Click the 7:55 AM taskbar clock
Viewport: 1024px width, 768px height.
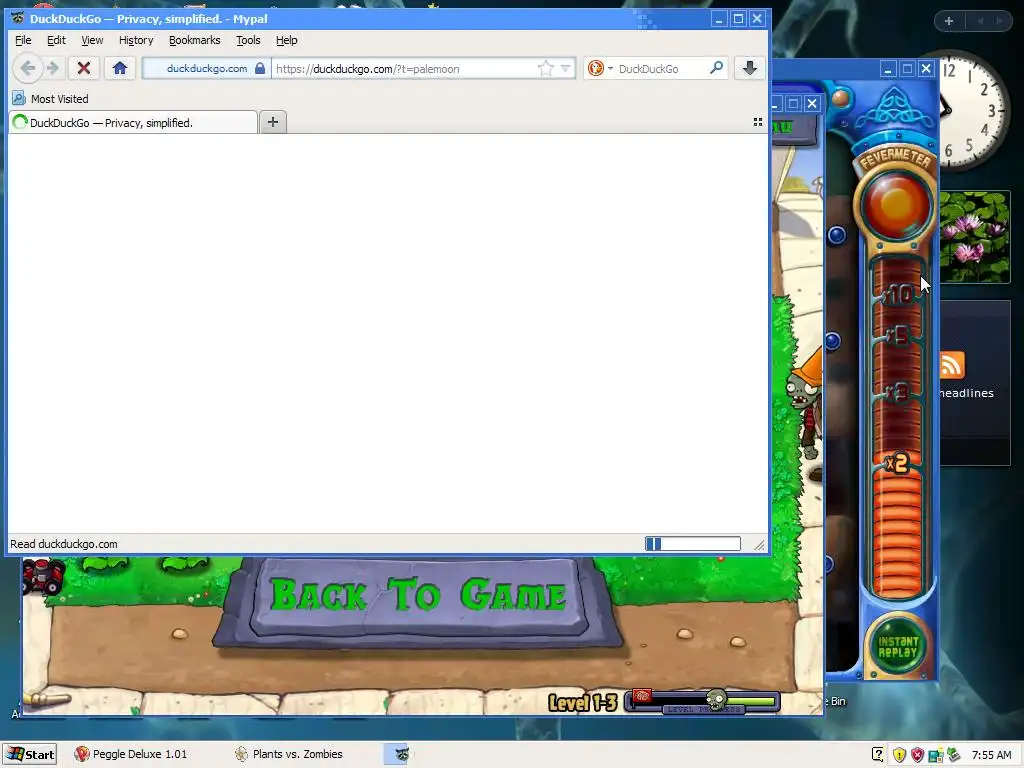click(x=991, y=755)
